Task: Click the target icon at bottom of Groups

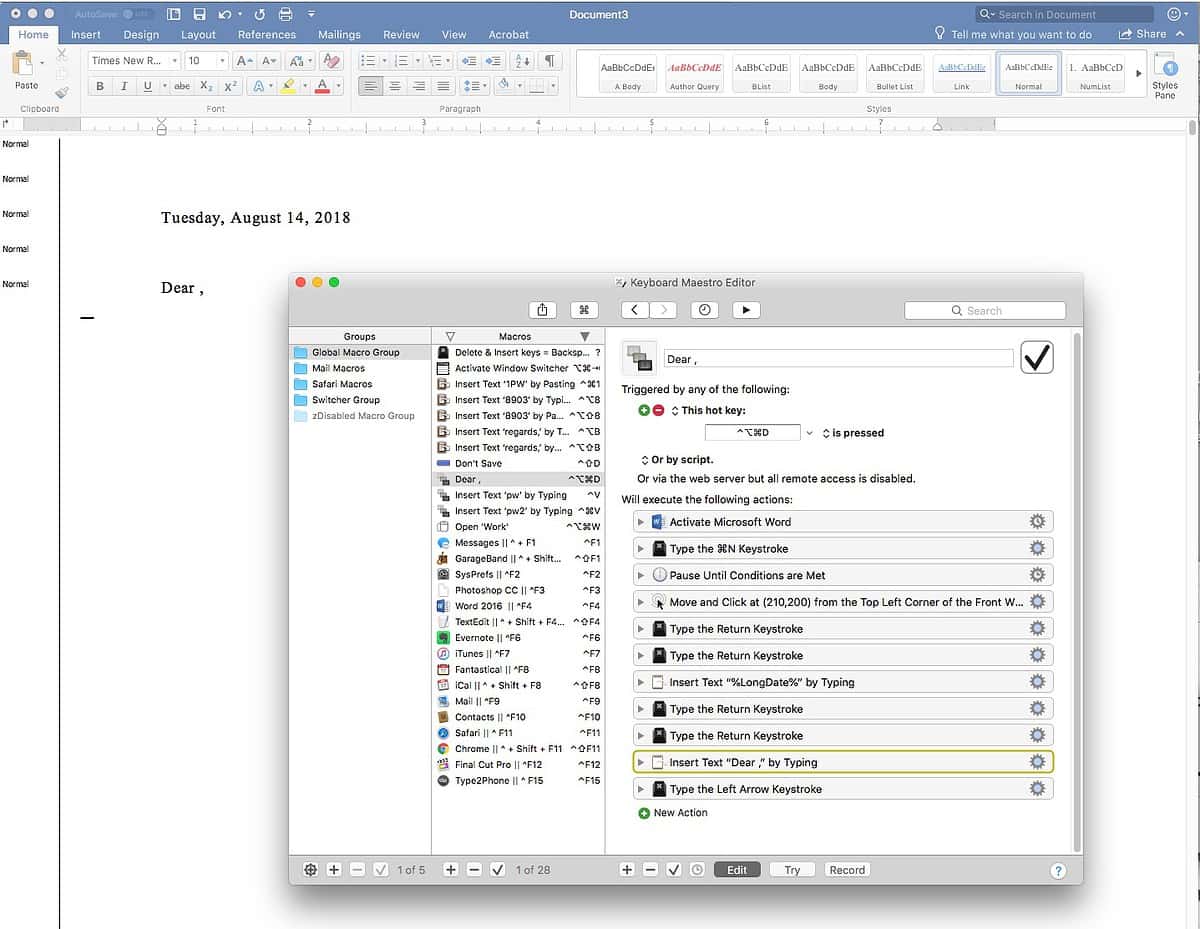Action: point(311,870)
